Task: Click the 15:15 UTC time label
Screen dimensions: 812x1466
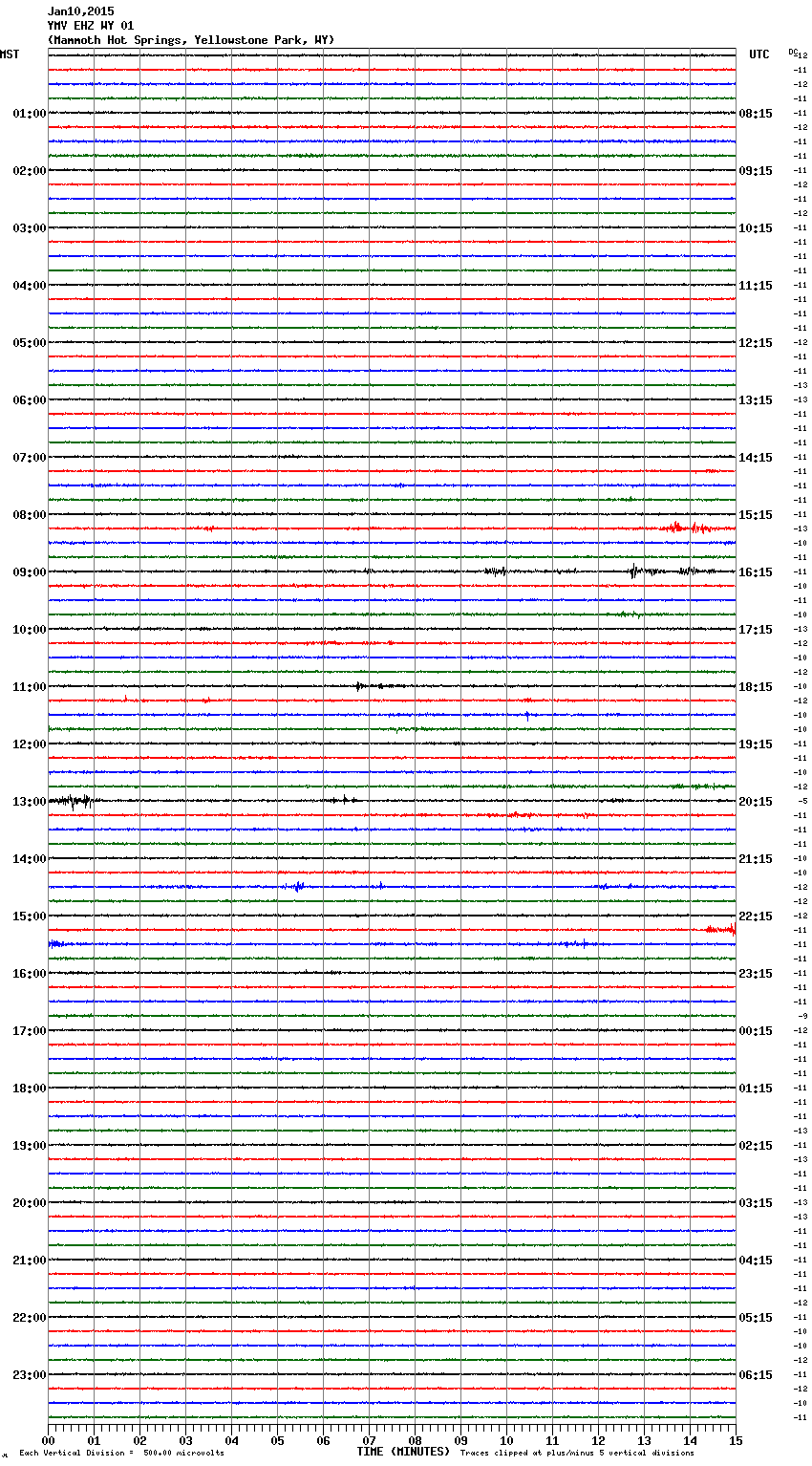Action: coord(756,515)
